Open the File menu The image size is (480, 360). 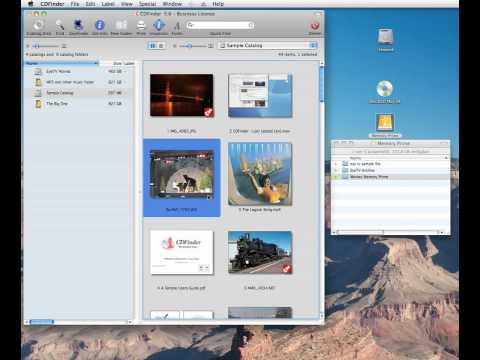(x=75, y=4)
